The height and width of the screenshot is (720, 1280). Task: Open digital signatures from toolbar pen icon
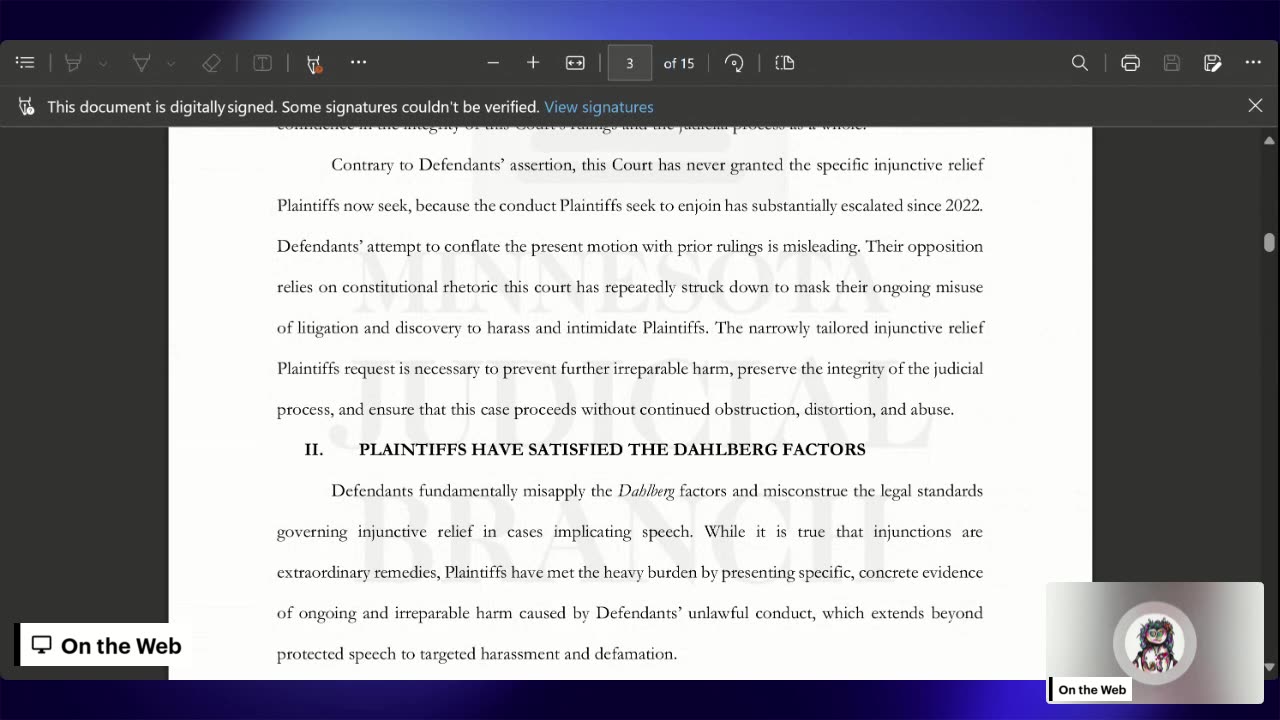pos(314,63)
